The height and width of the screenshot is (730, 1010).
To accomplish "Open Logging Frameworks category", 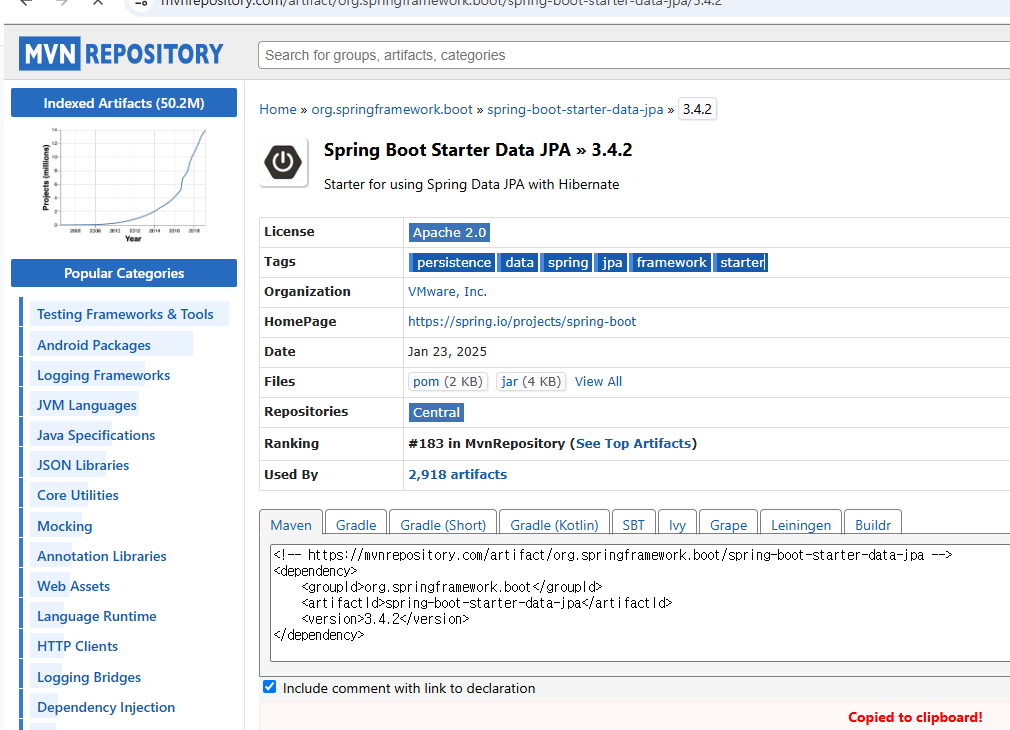I will pyautogui.click(x=103, y=375).
